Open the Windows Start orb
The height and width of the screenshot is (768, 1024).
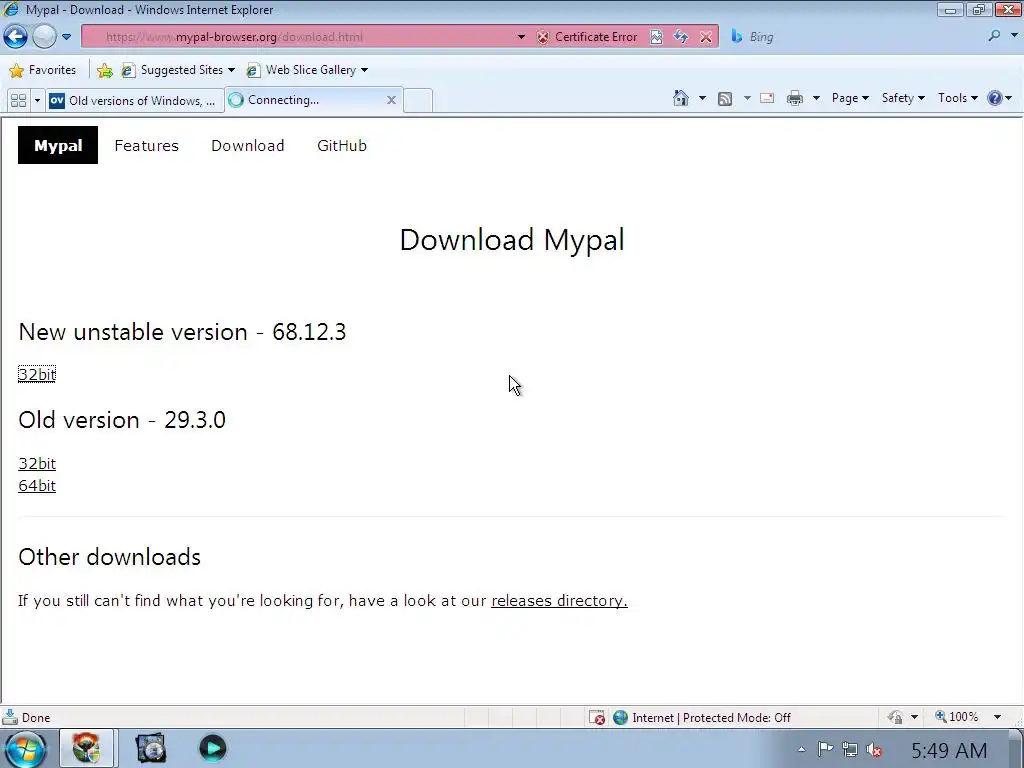[x=27, y=748]
